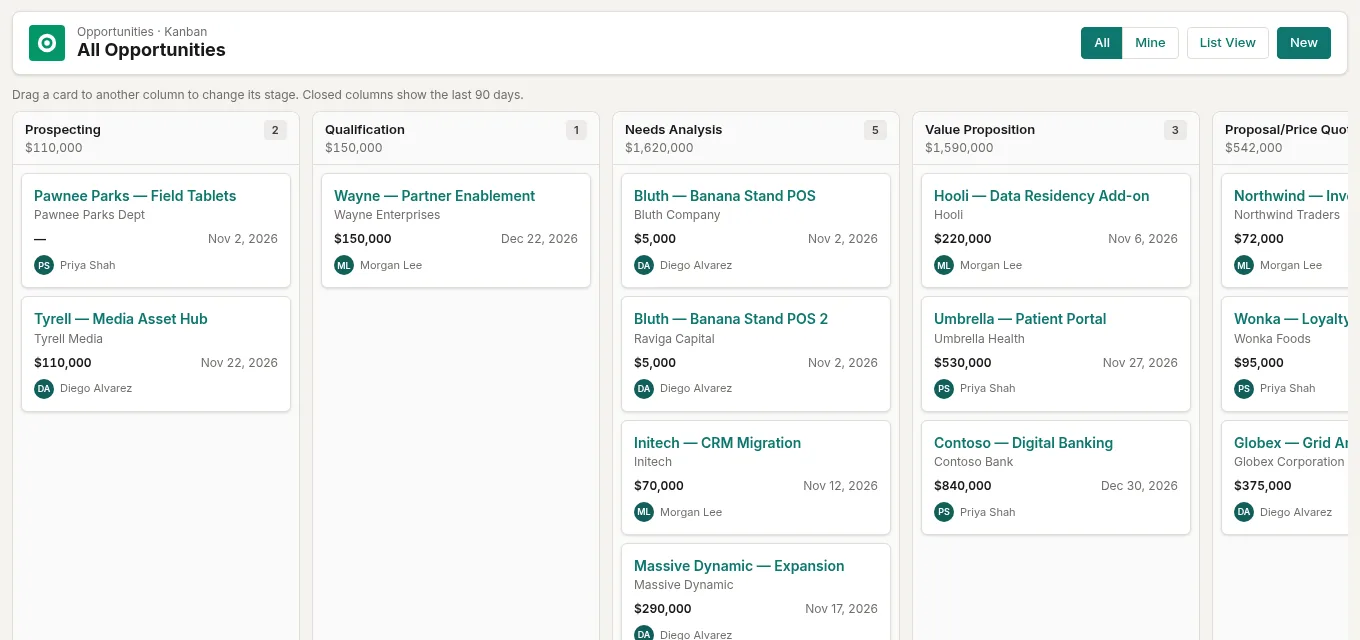Create a New opportunity
Viewport: 1360px width, 640px height.
[x=1303, y=43]
